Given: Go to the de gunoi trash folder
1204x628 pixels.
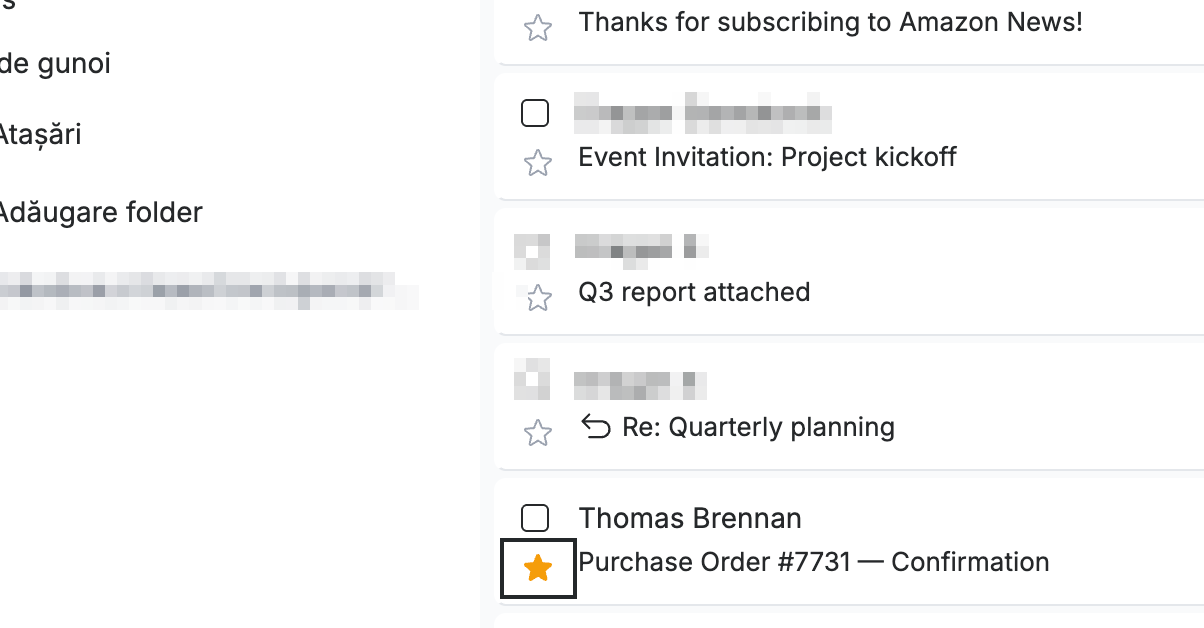Looking at the screenshot, I should [56, 65].
